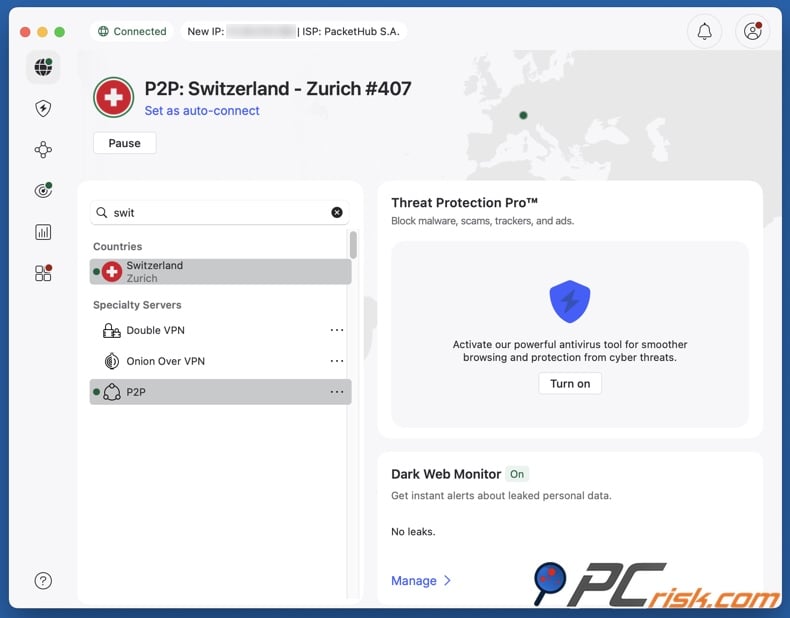The width and height of the screenshot is (790, 618).
Task: Open the Threat Protection shield sidebar icon
Action: [43, 108]
